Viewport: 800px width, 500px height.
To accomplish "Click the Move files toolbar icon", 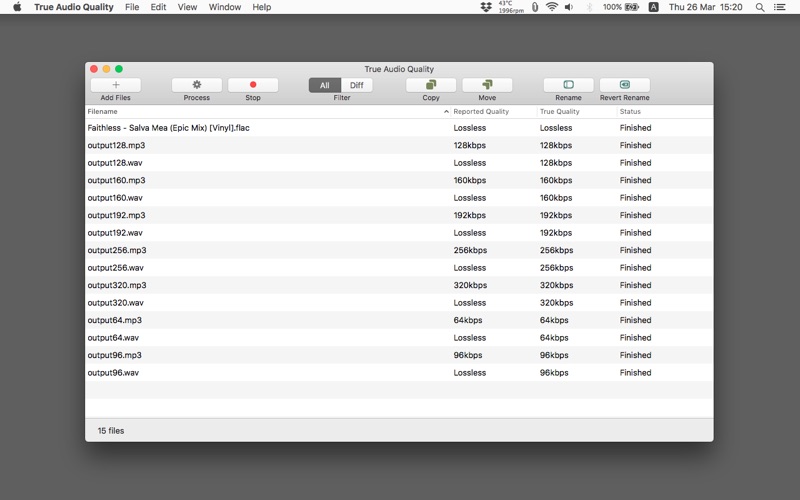I will 487,85.
